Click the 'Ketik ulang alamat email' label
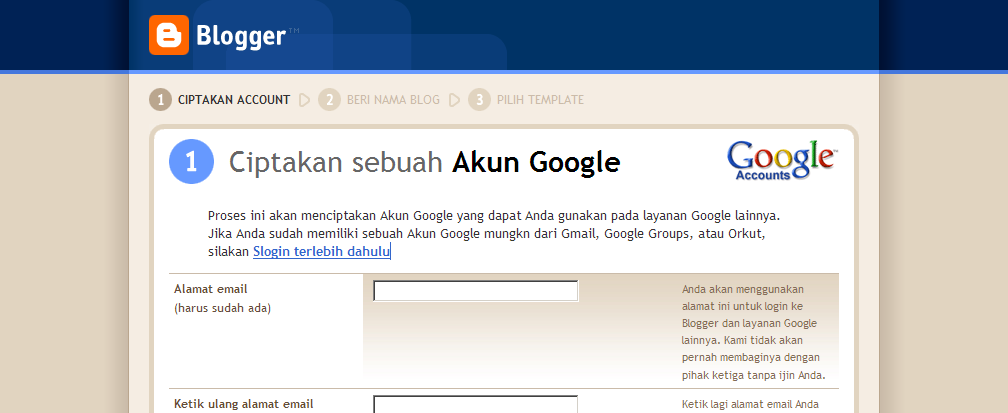Screen dimensions: 1008x413 pos(244,404)
